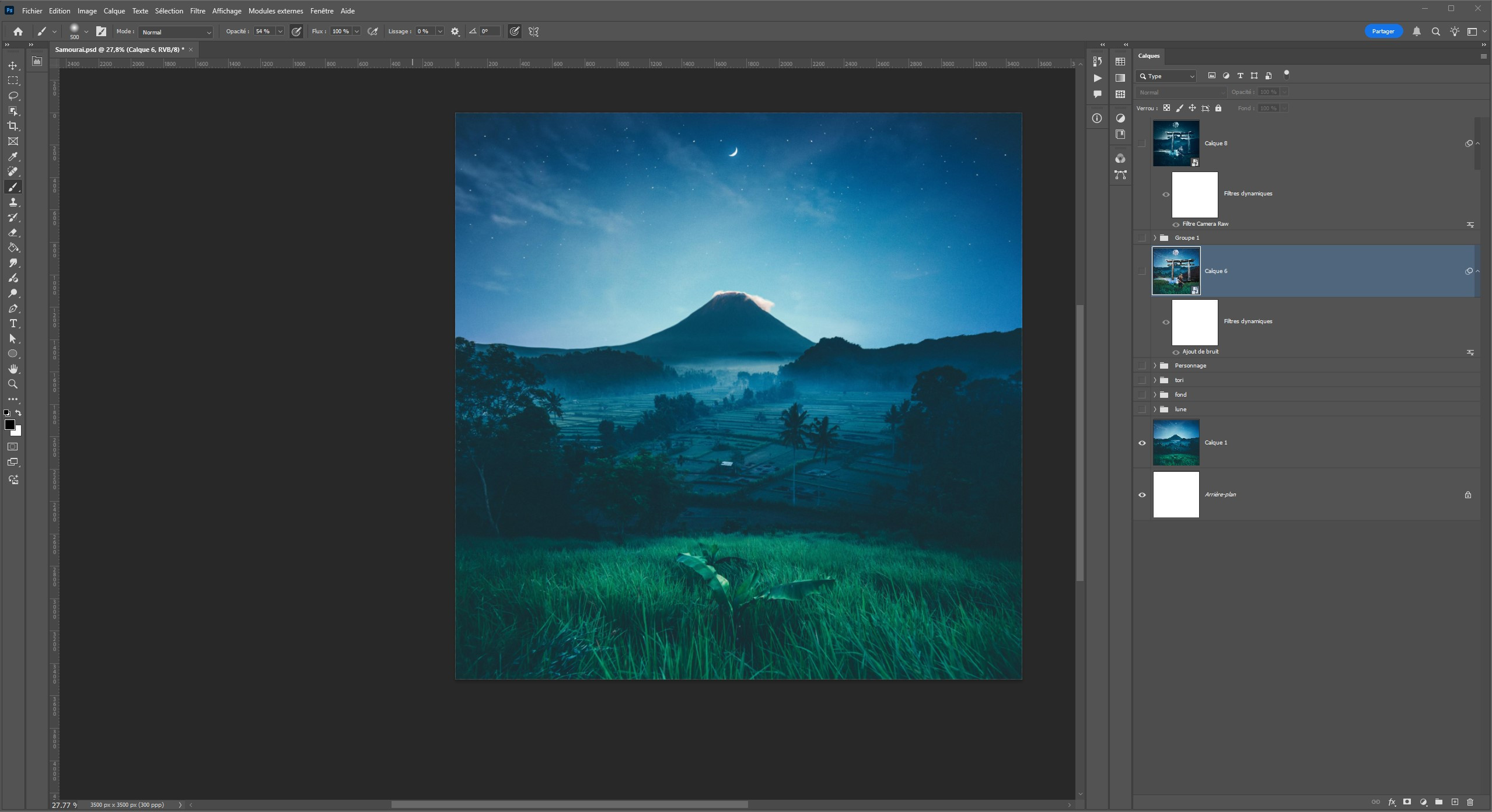This screenshot has width=1492, height=812.
Task: Select the Zoom tool in toolbar
Action: click(x=13, y=384)
